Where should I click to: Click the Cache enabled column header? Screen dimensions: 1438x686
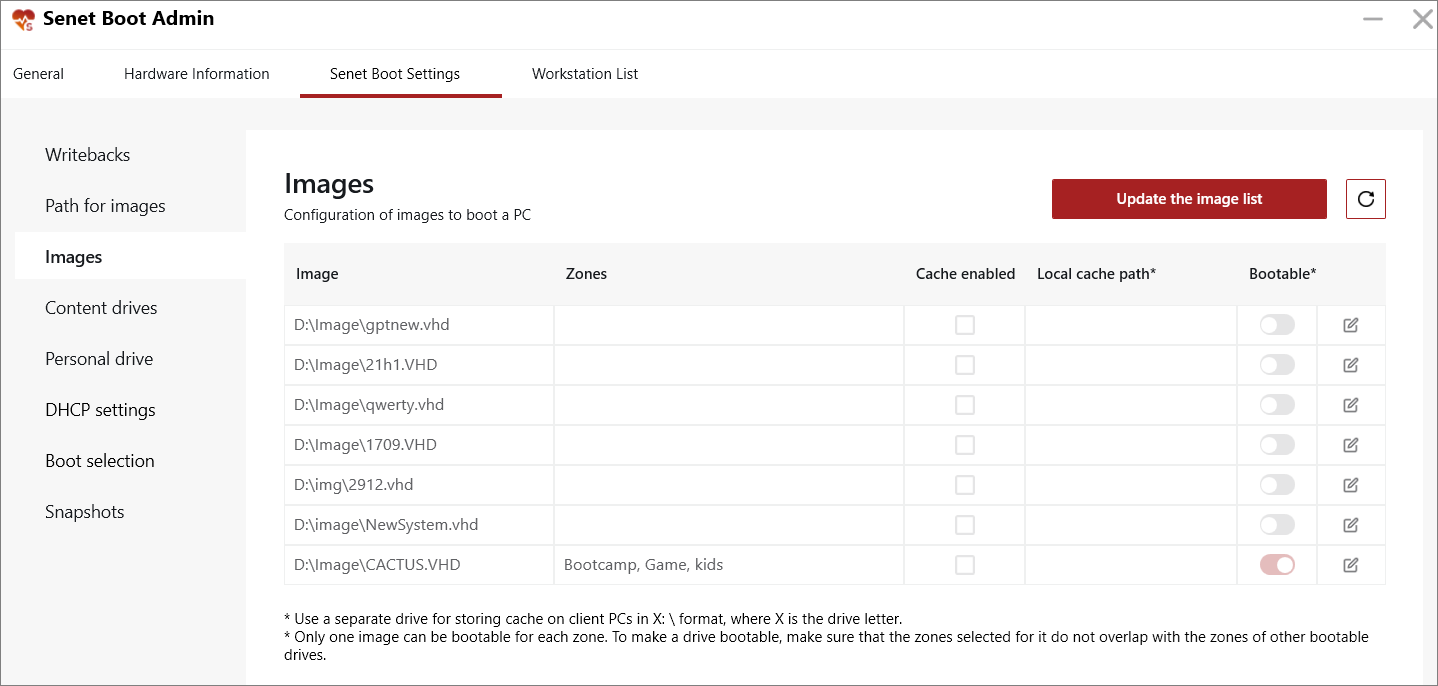(x=965, y=274)
